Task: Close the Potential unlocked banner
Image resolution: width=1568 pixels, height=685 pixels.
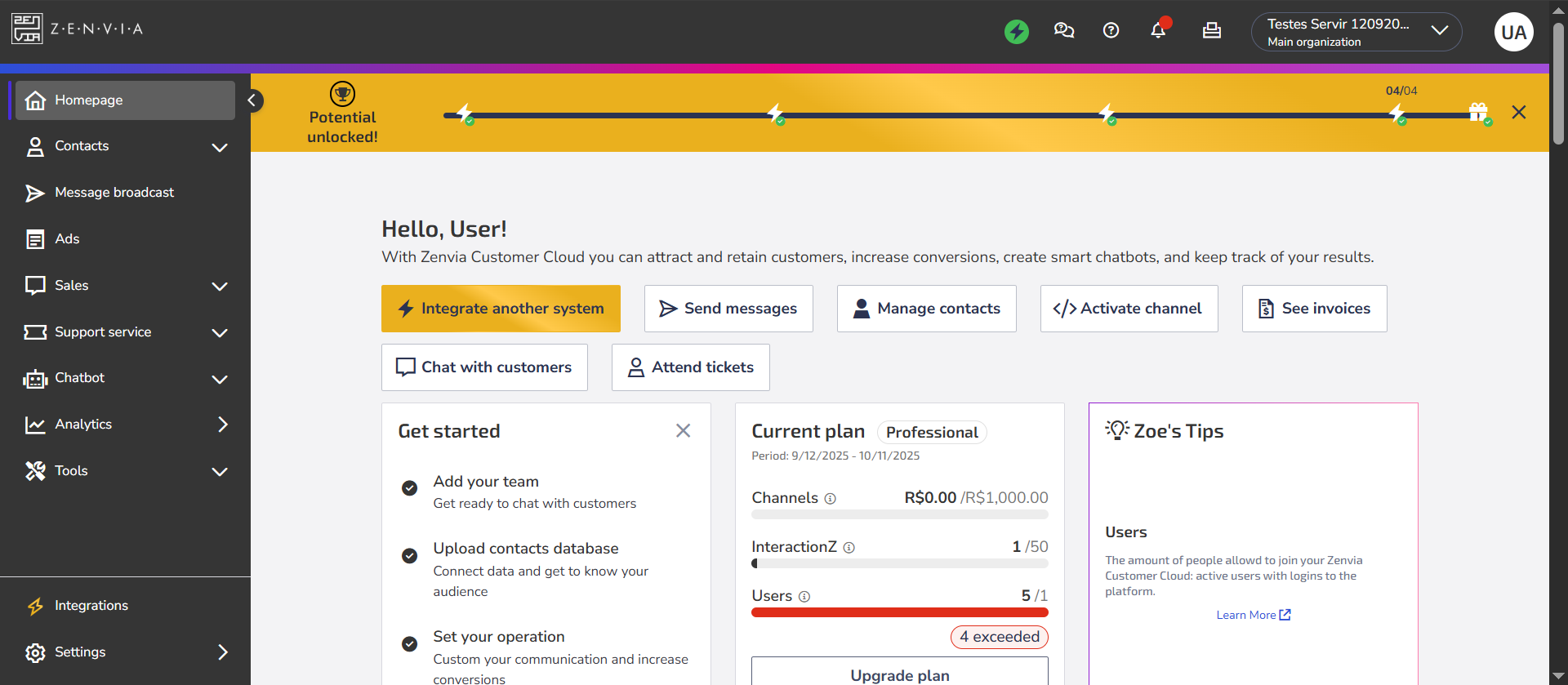Action: coord(1519,112)
